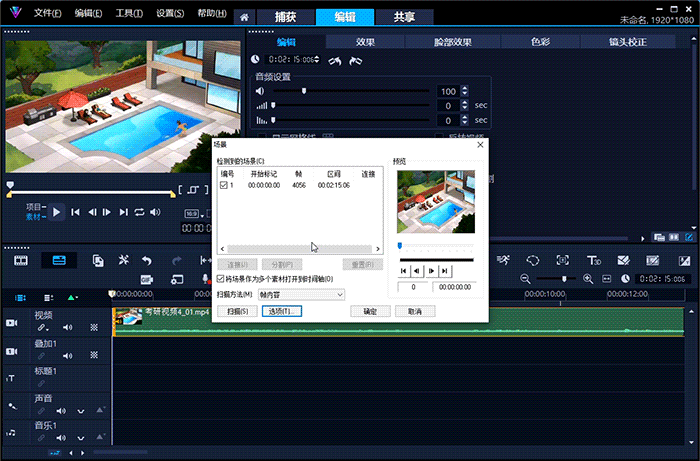Open the scan method dropdown
The height and width of the screenshot is (461, 700).
coord(301,295)
